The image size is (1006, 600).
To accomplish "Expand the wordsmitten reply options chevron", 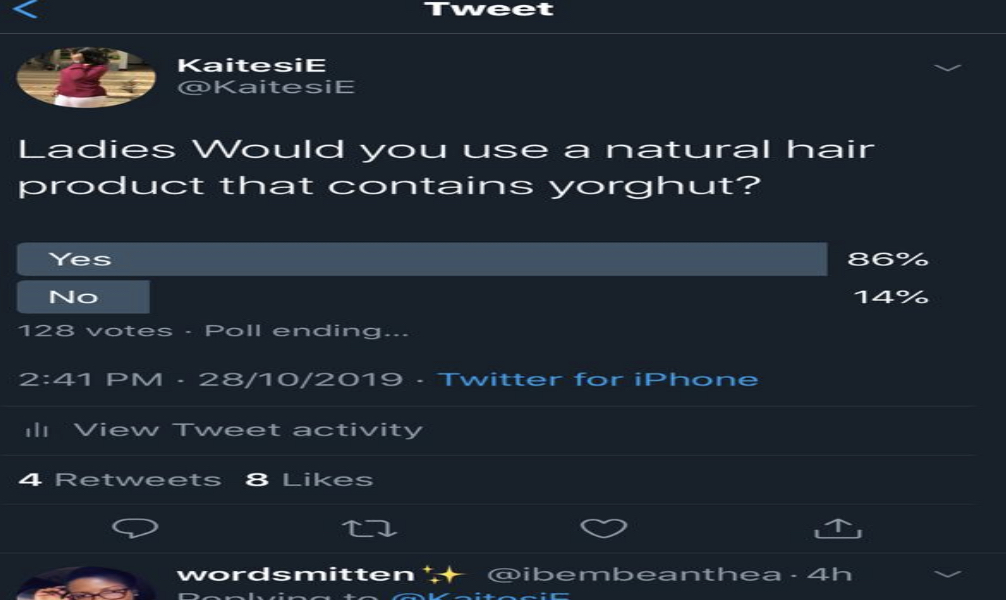I will (x=946, y=575).
